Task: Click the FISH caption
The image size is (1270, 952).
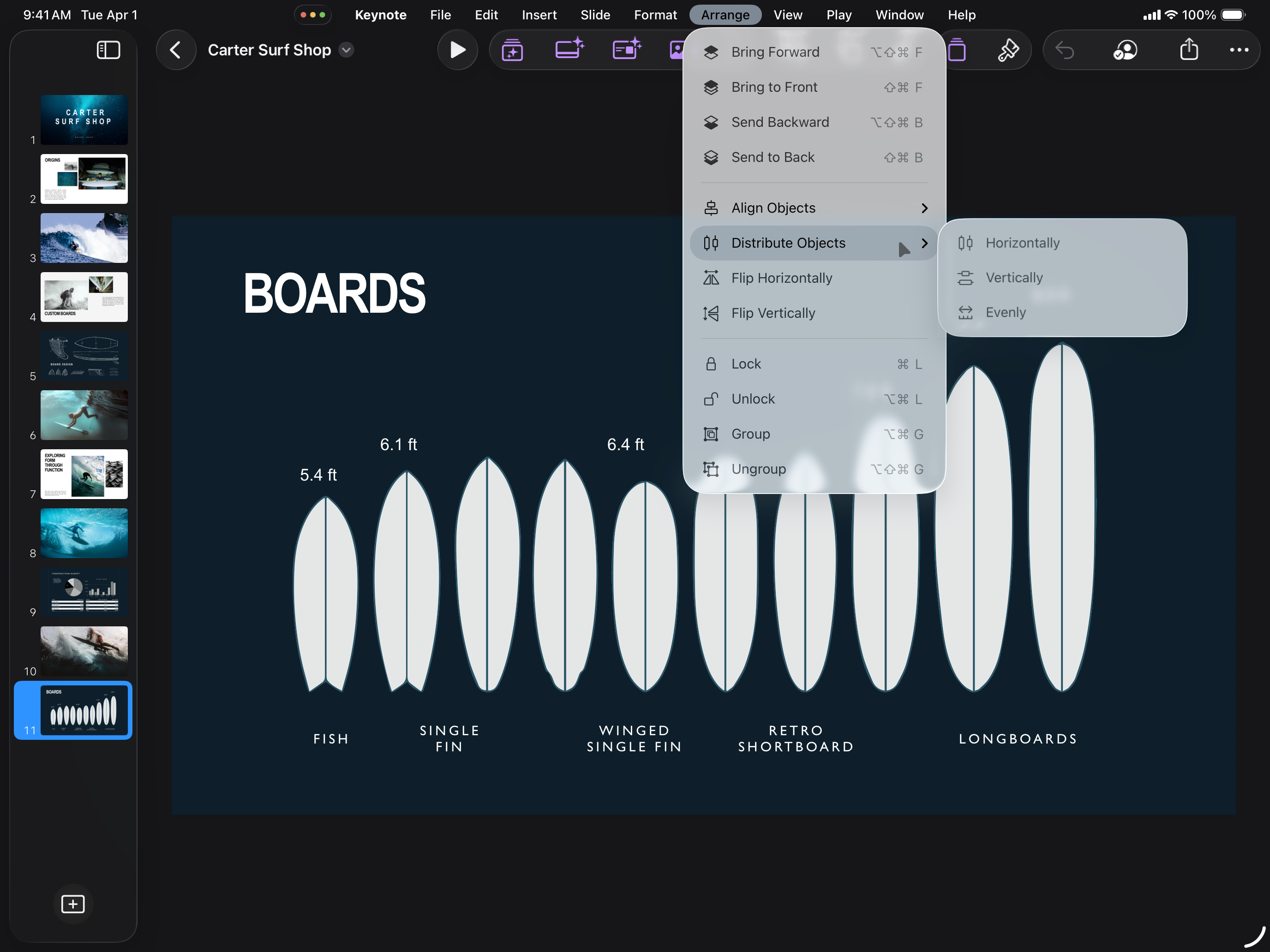Action: 331,739
